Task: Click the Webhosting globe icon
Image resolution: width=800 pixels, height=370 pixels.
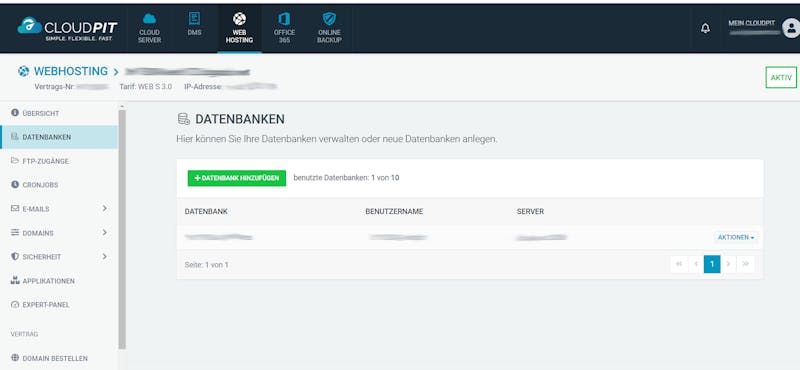Action: [23, 71]
